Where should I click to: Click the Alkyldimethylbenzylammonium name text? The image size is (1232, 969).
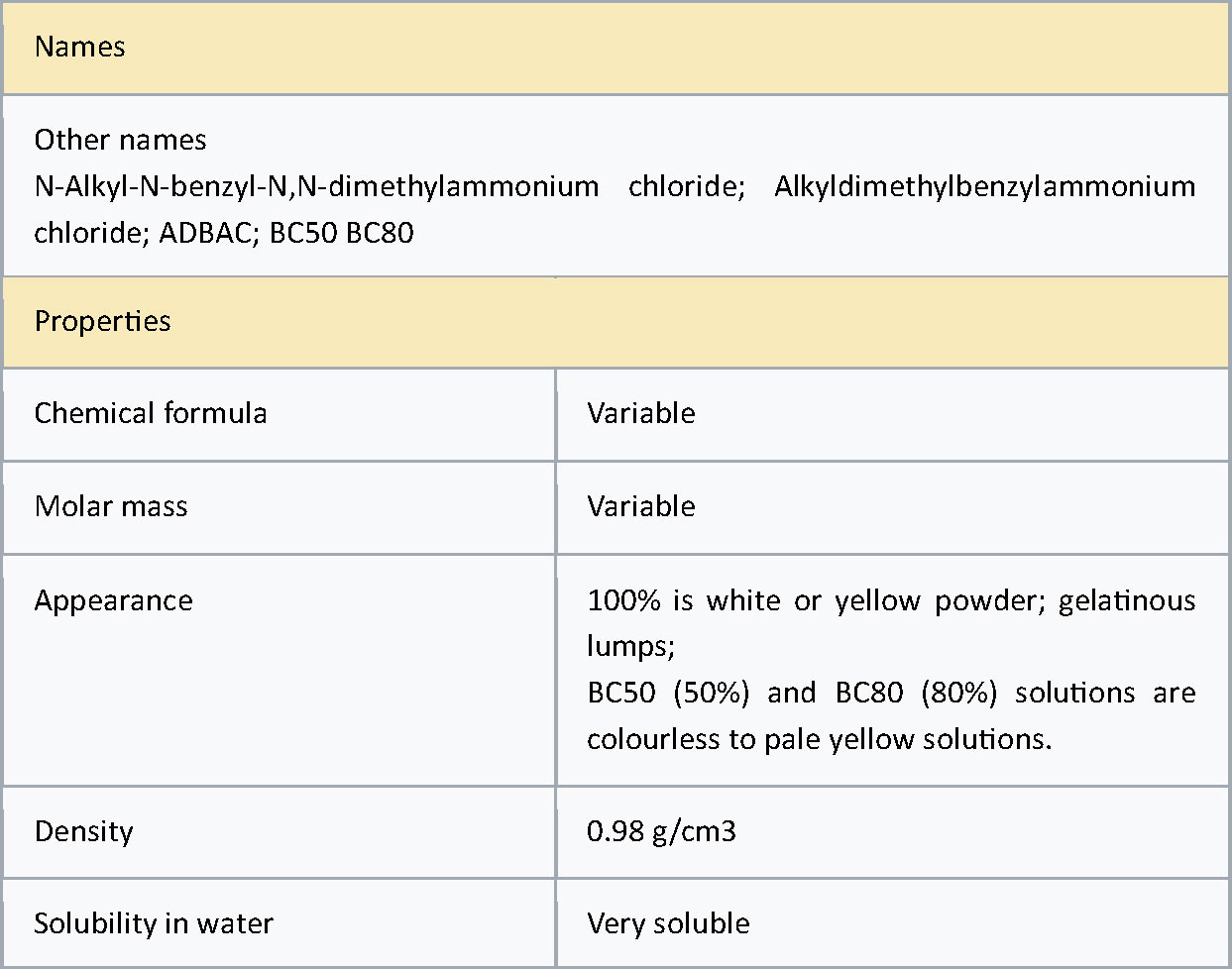pyautogui.click(x=984, y=186)
